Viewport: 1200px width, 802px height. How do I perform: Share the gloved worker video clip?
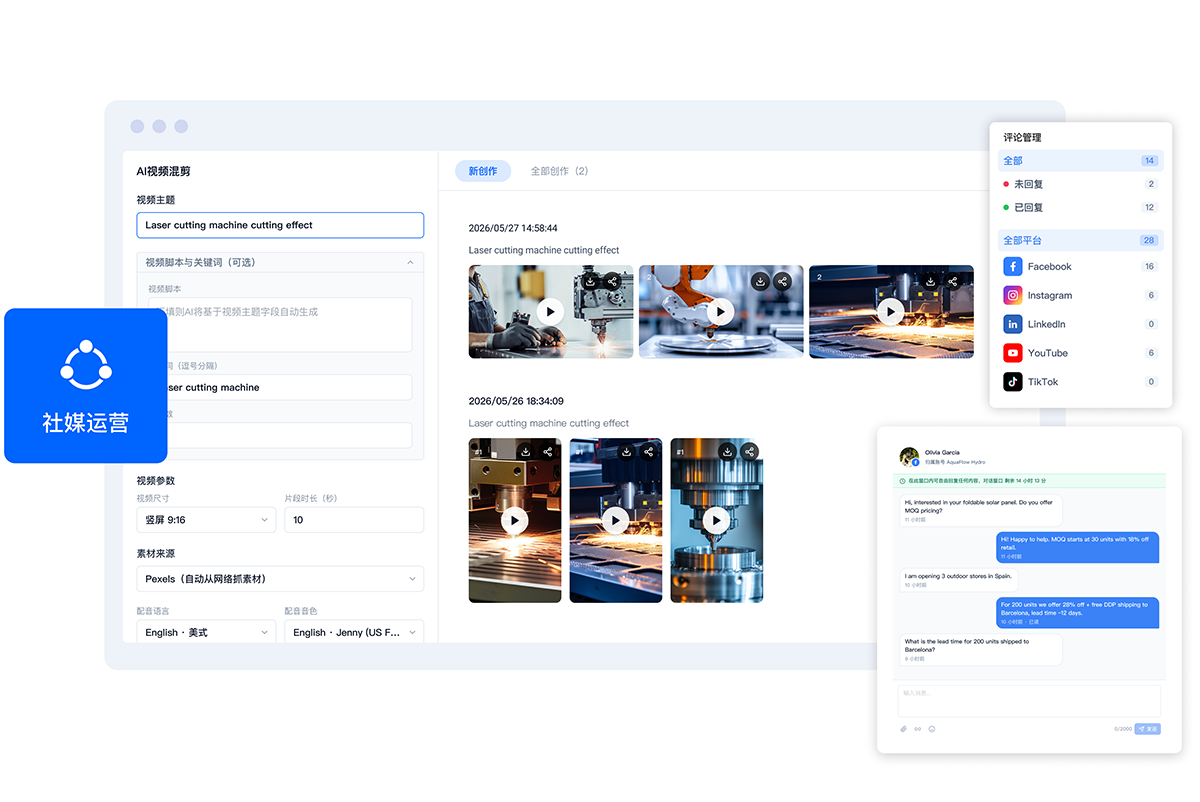coord(613,282)
